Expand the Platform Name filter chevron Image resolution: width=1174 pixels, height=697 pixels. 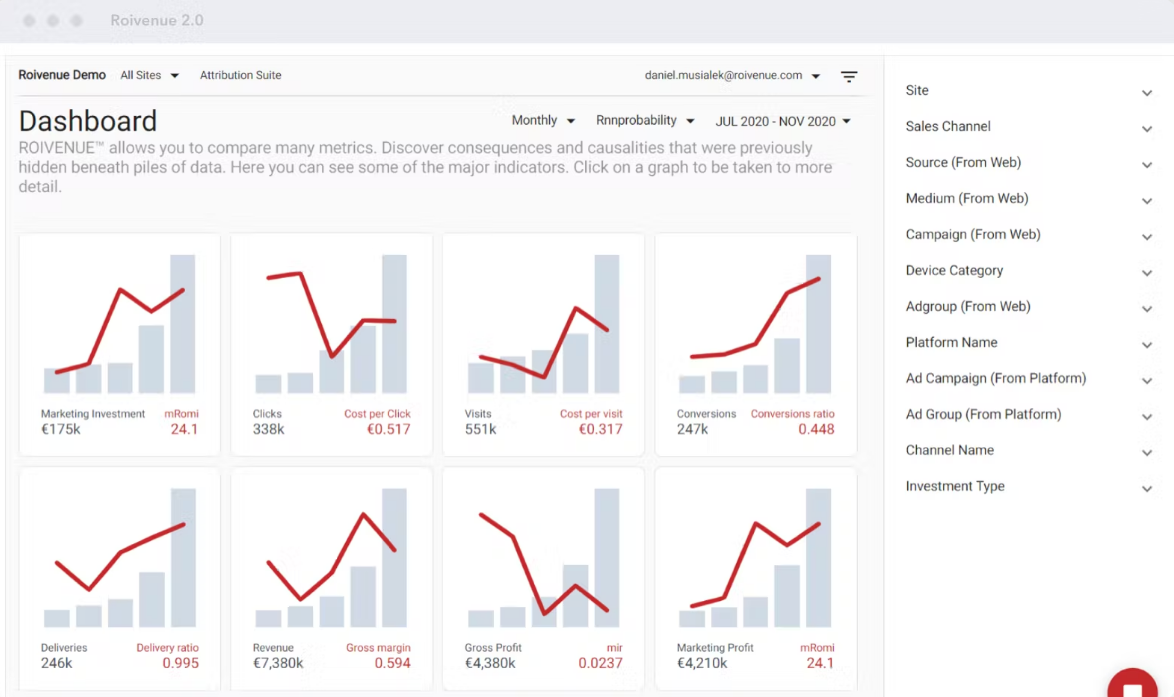coord(1147,344)
